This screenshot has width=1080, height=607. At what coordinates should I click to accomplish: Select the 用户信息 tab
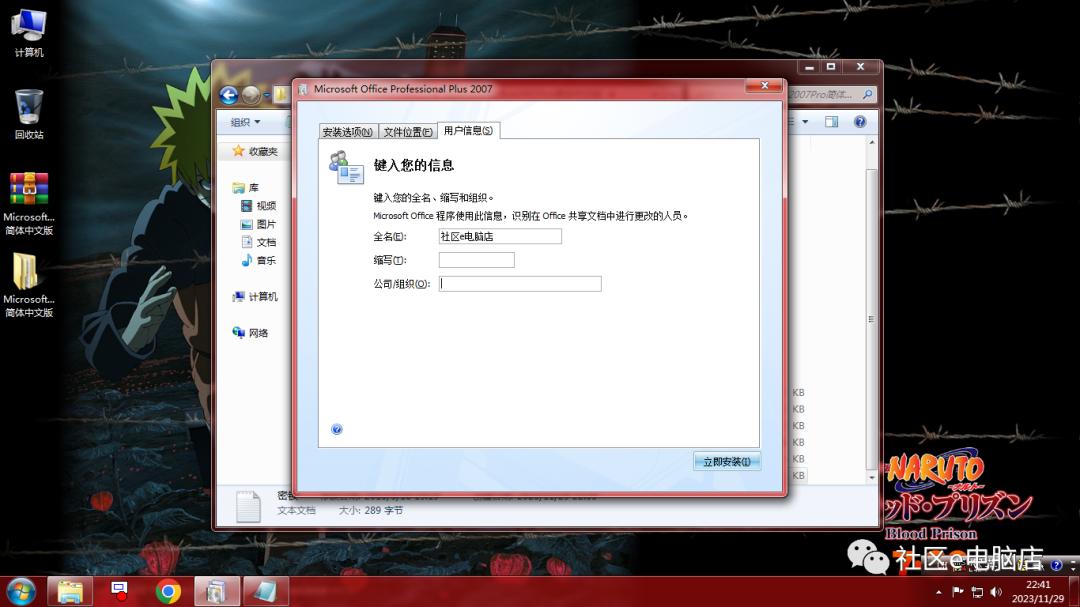tap(468, 130)
